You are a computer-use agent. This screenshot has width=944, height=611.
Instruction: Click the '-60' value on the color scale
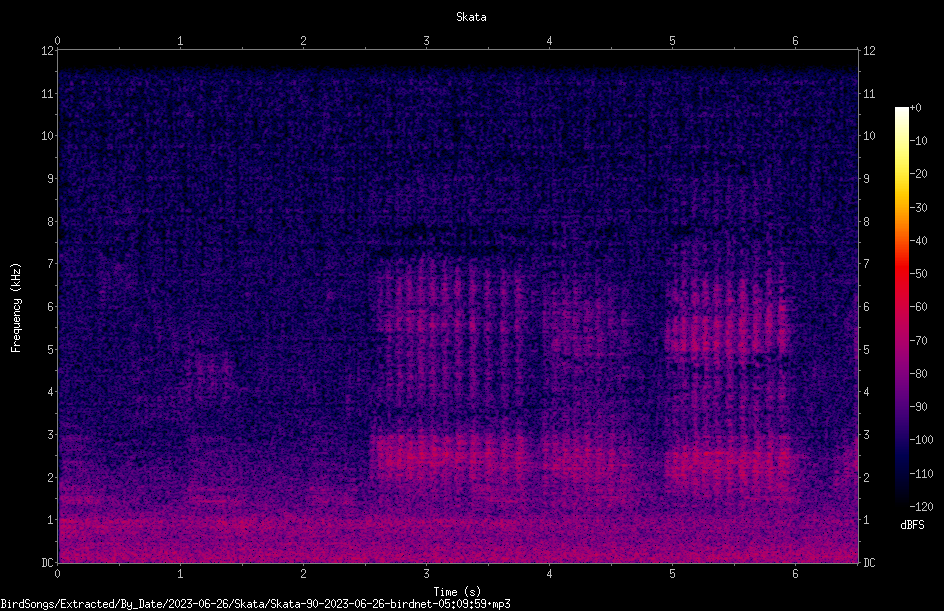(919, 307)
